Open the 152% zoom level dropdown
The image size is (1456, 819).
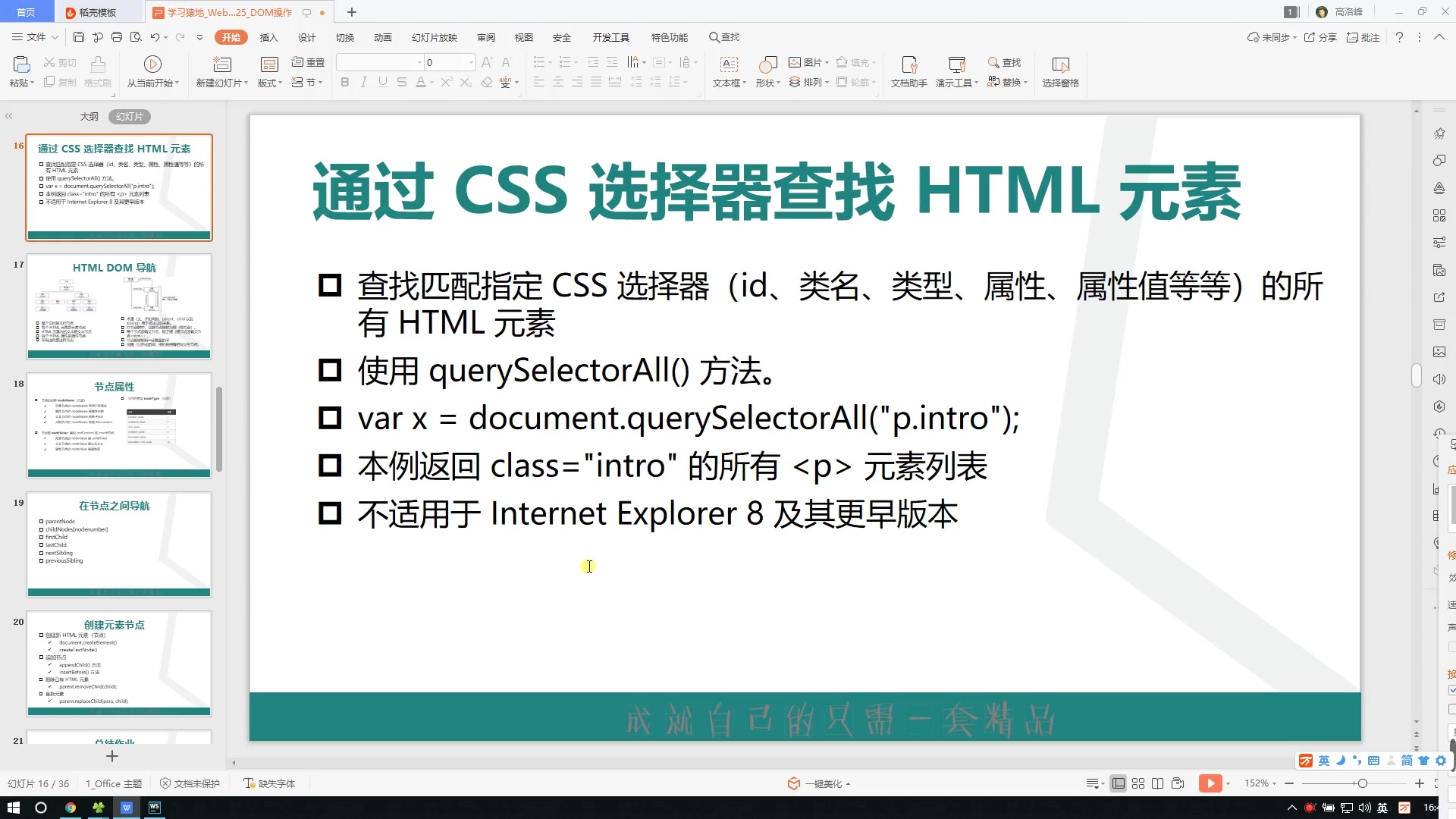[x=1260, y=783]
